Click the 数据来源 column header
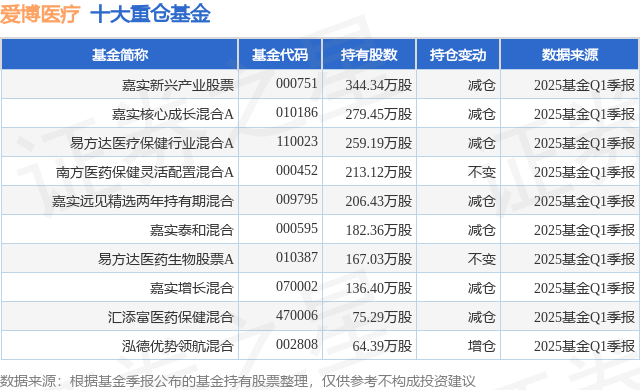This screenshot has width=640, height=390. 570,55
